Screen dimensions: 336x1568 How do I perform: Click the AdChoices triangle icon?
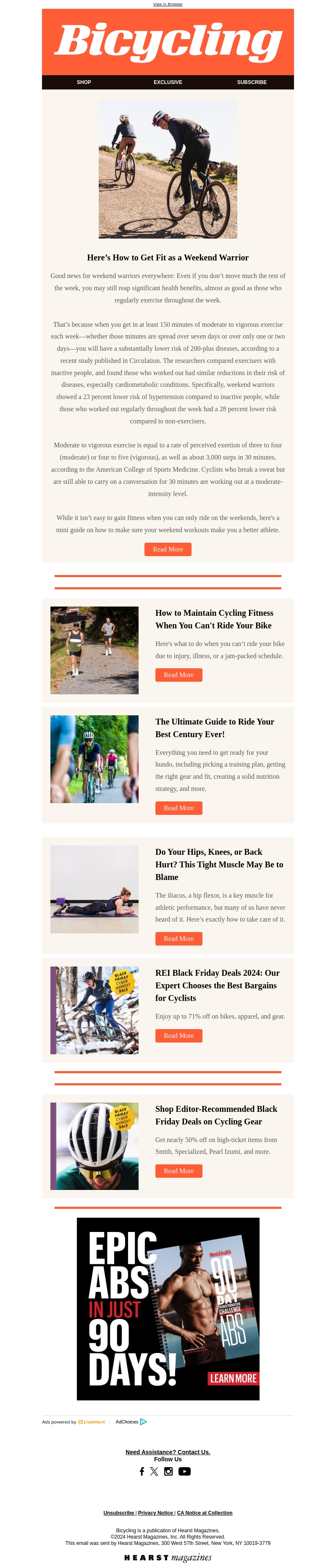[x=144, y=1422]
